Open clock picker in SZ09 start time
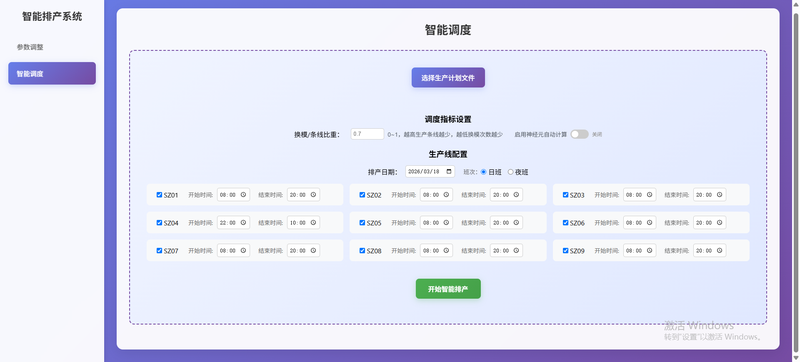Viewport: 800px width, 362px height. (x=649, y=250)
